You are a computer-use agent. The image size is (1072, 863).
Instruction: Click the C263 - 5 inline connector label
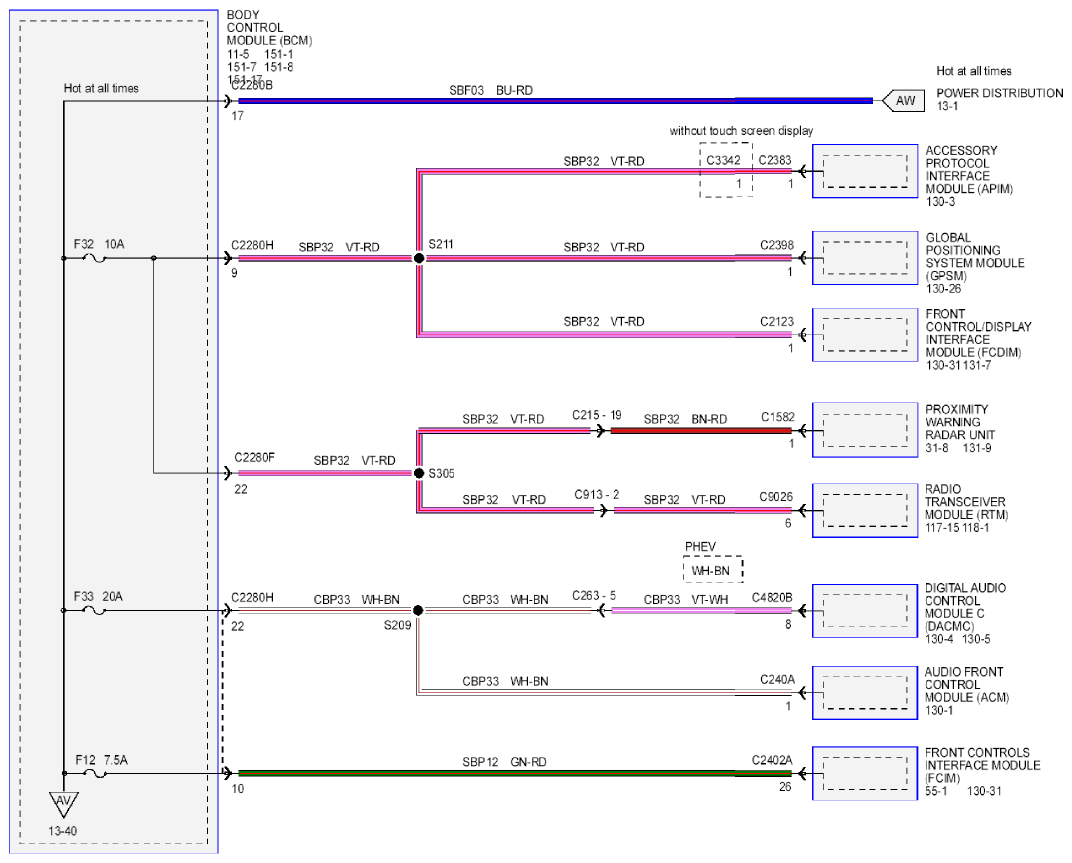pos(593,596)
